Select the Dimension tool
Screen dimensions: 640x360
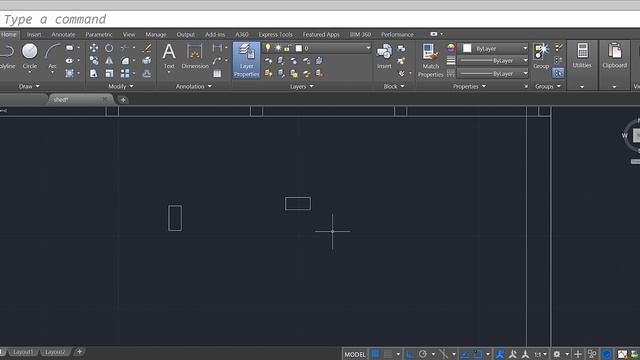(x=195, y=56)
